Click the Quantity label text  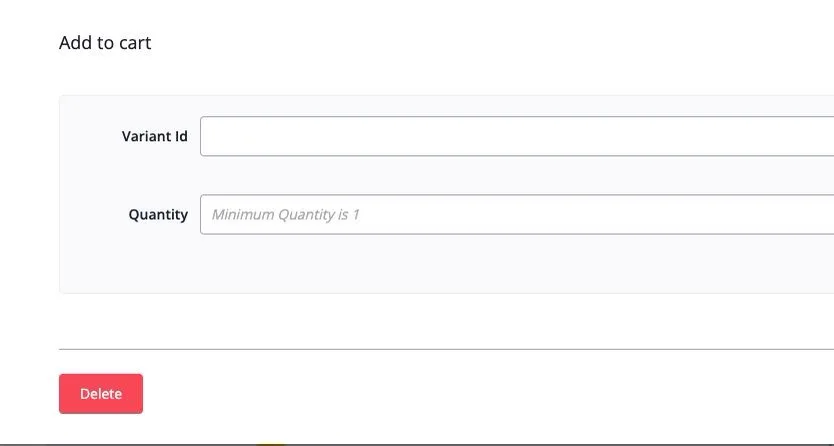[x=158, y=215]
